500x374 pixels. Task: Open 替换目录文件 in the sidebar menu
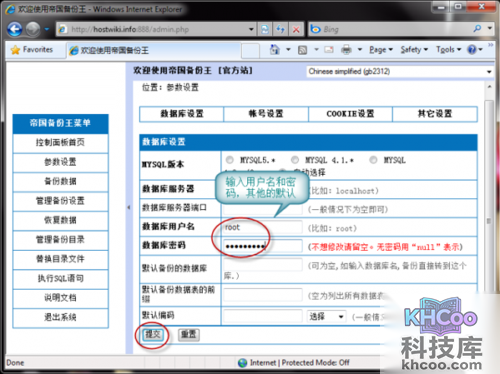coord(60,259)
